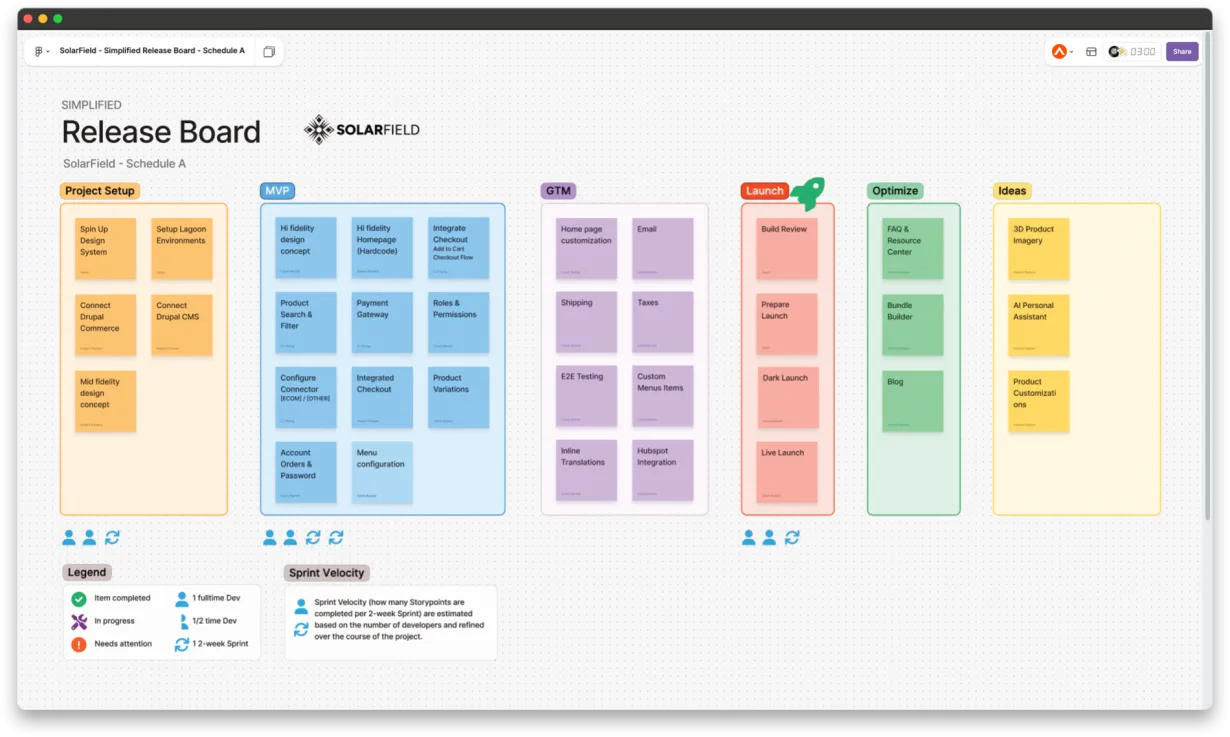Click the purple In progress marker
The width and height of the screenshot is (1230, 737).
(x=77, y=621)
